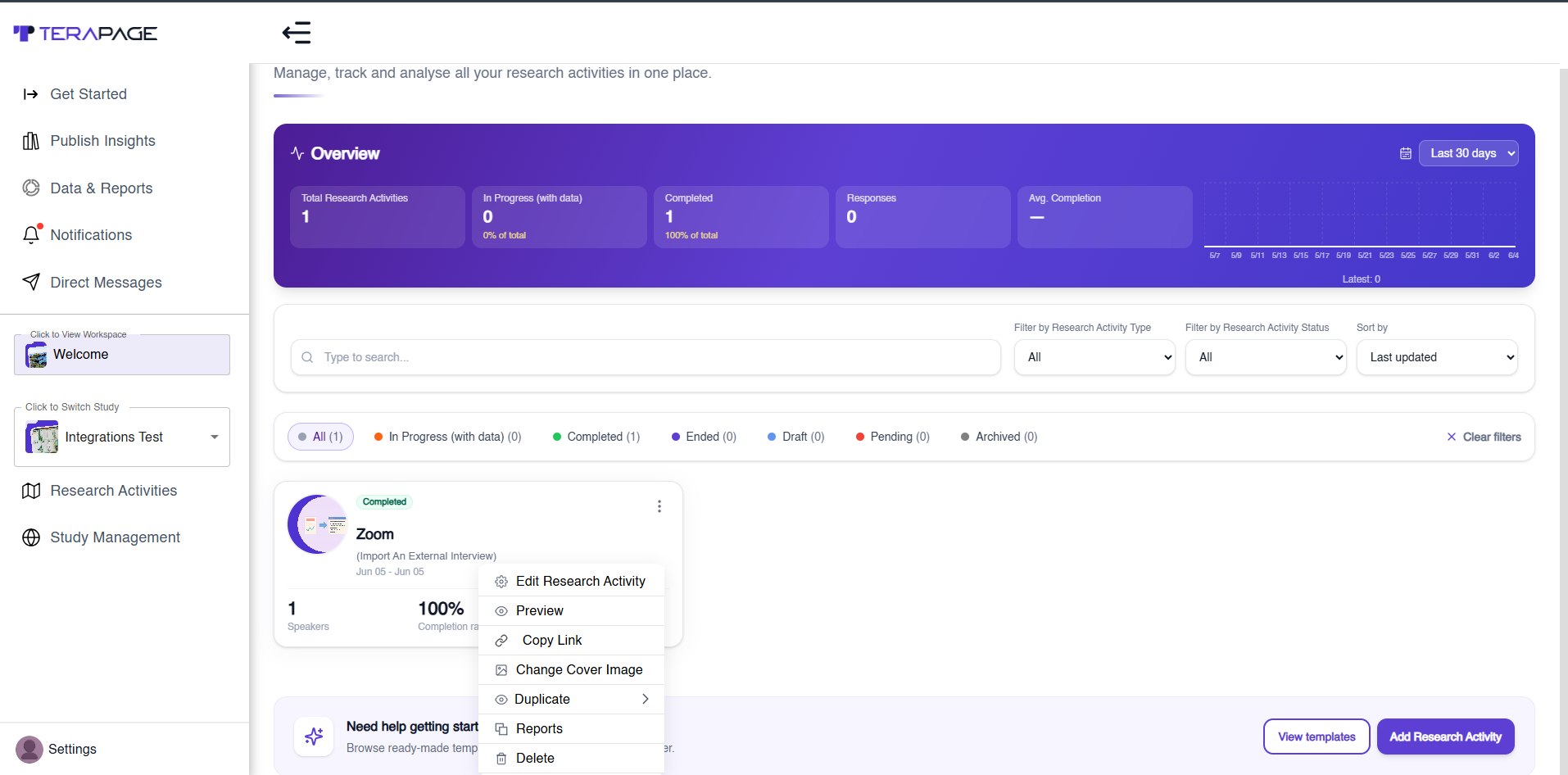Open the Zoom activity title
1568x775 pixels.
375,534
